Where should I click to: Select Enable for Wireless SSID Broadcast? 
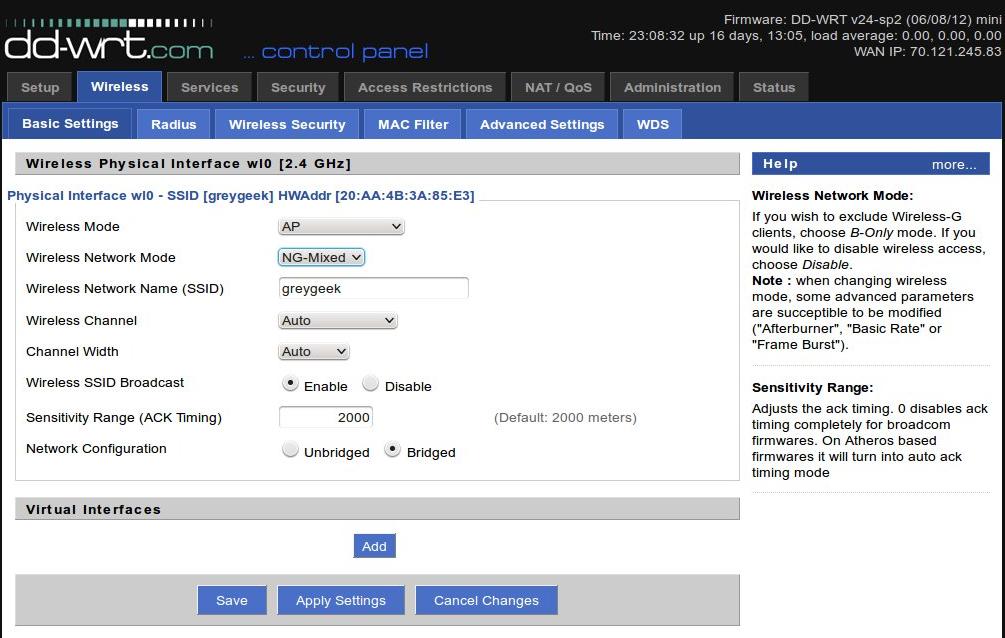click(x=291, y=384)
